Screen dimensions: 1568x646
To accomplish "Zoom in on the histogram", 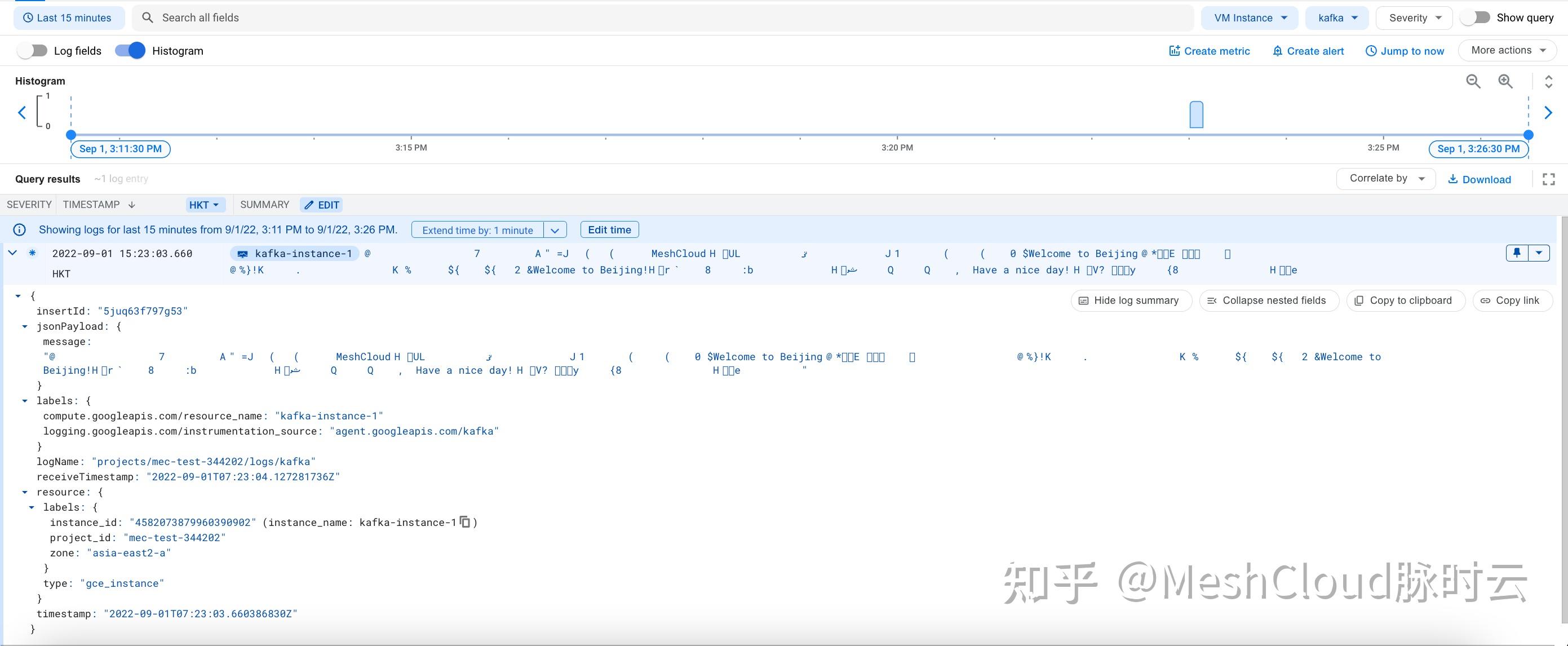I will [x=1505, y=81].
